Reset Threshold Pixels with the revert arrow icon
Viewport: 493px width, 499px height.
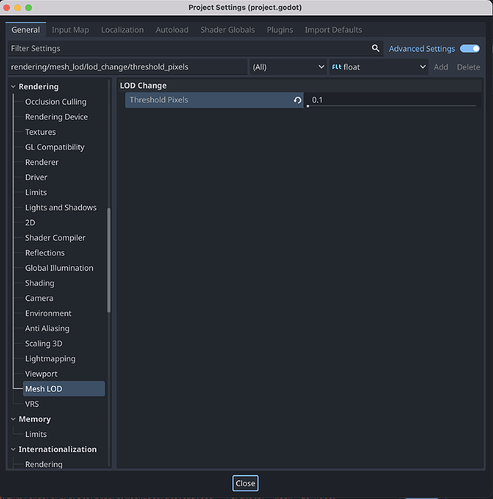[x=297, y=100]
